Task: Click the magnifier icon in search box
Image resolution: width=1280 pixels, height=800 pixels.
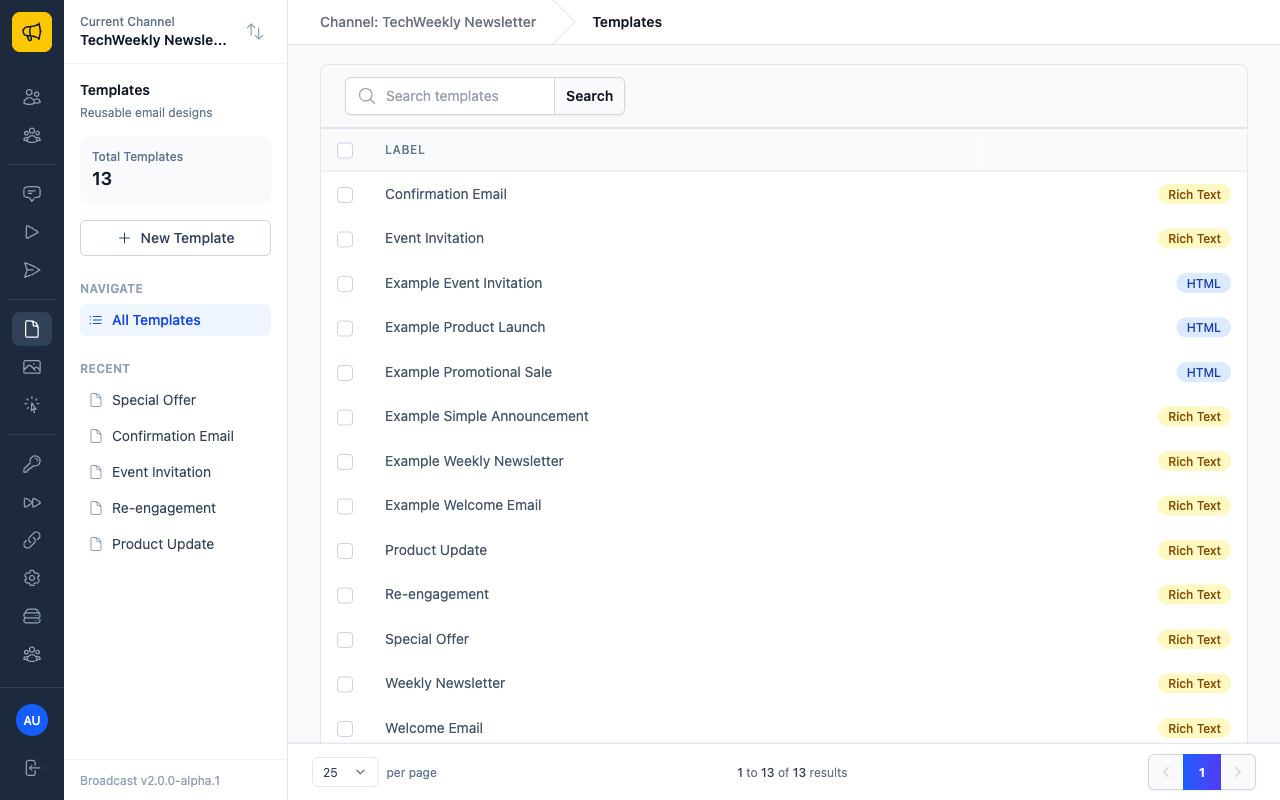Action: (x=367, y=96)
